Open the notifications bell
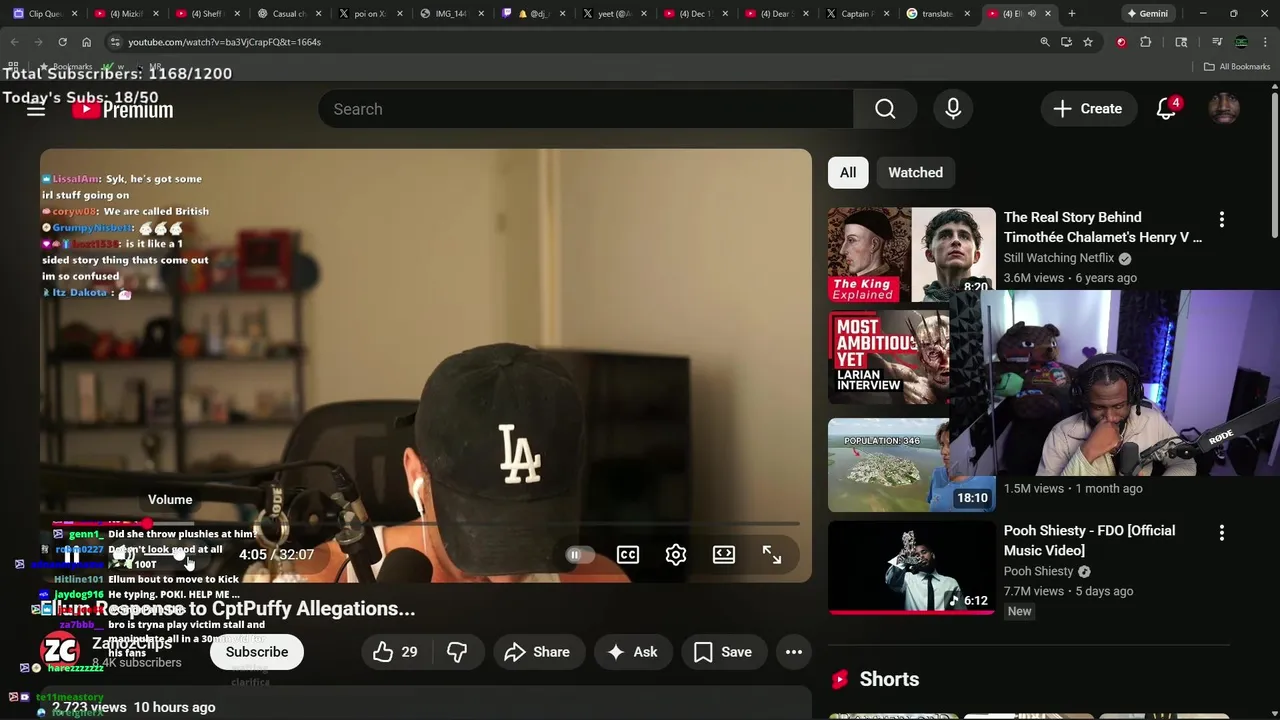The width and height of the screenshot is (1280, 720). pos(1167,109)
